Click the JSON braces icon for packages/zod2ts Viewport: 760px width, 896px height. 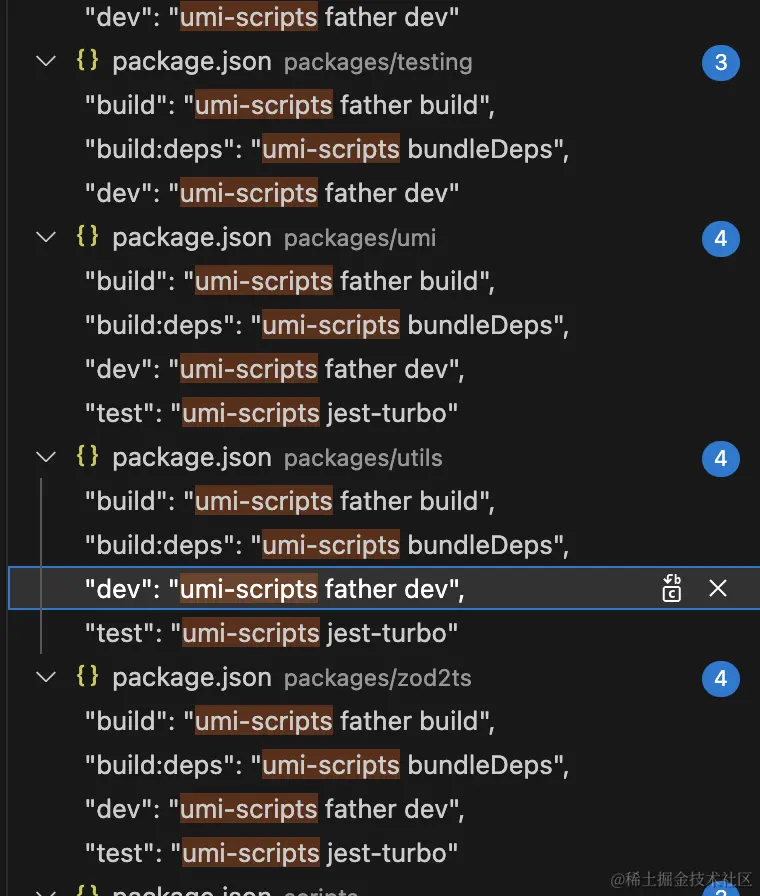pos(87,677)
